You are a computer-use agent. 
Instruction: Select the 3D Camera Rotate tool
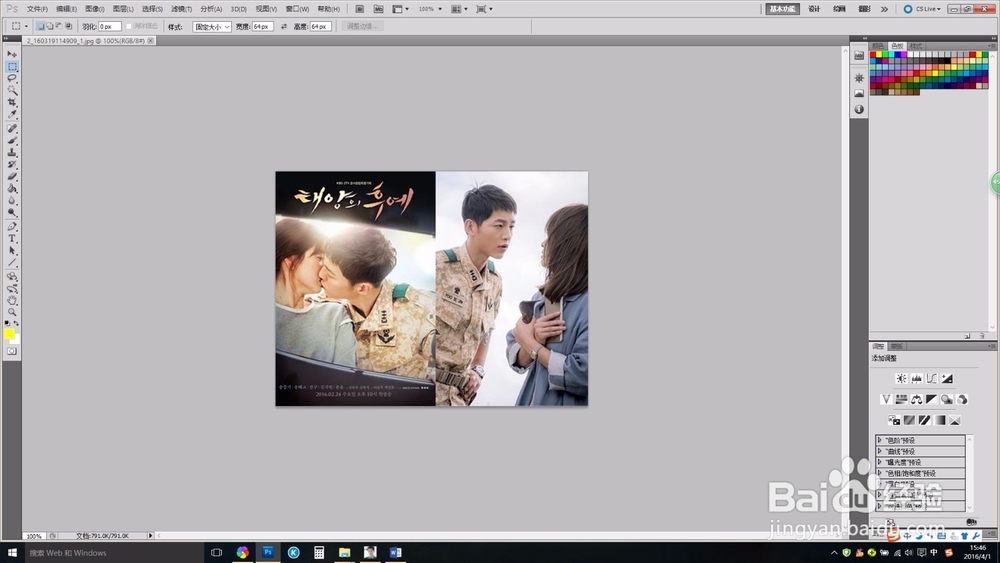pos(12,288)
